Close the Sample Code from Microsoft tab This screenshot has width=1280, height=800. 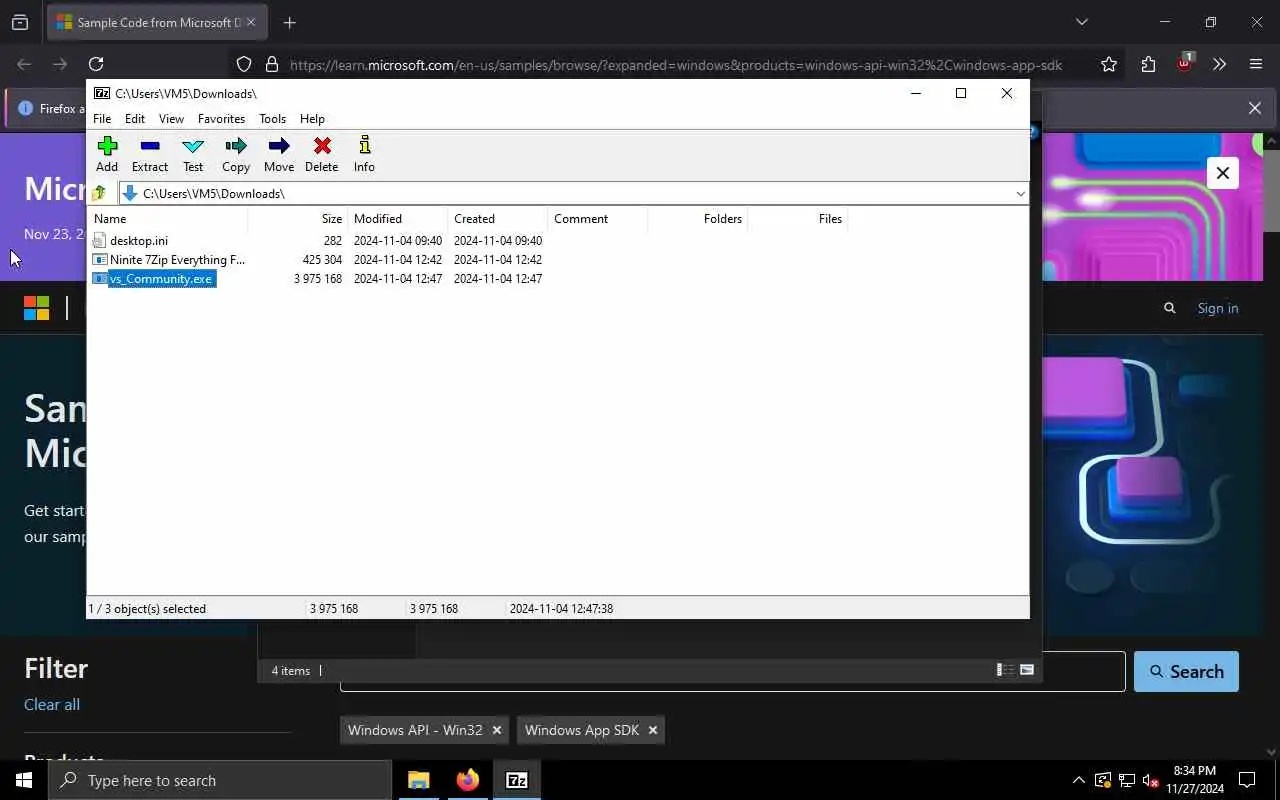(x=251, y=22)
